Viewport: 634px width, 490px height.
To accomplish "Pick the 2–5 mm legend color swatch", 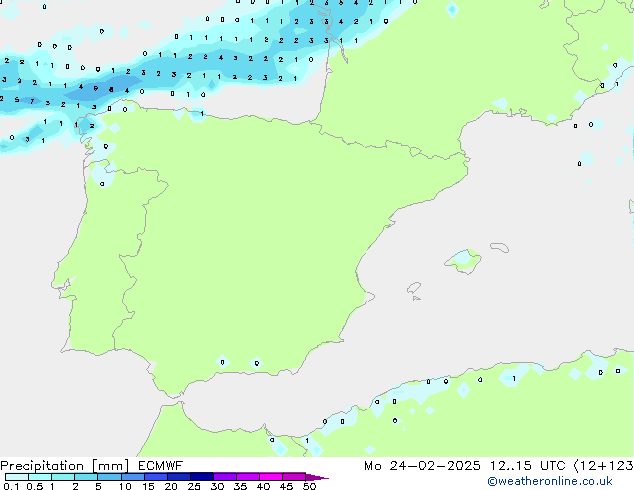I will [x=86, y=477].
